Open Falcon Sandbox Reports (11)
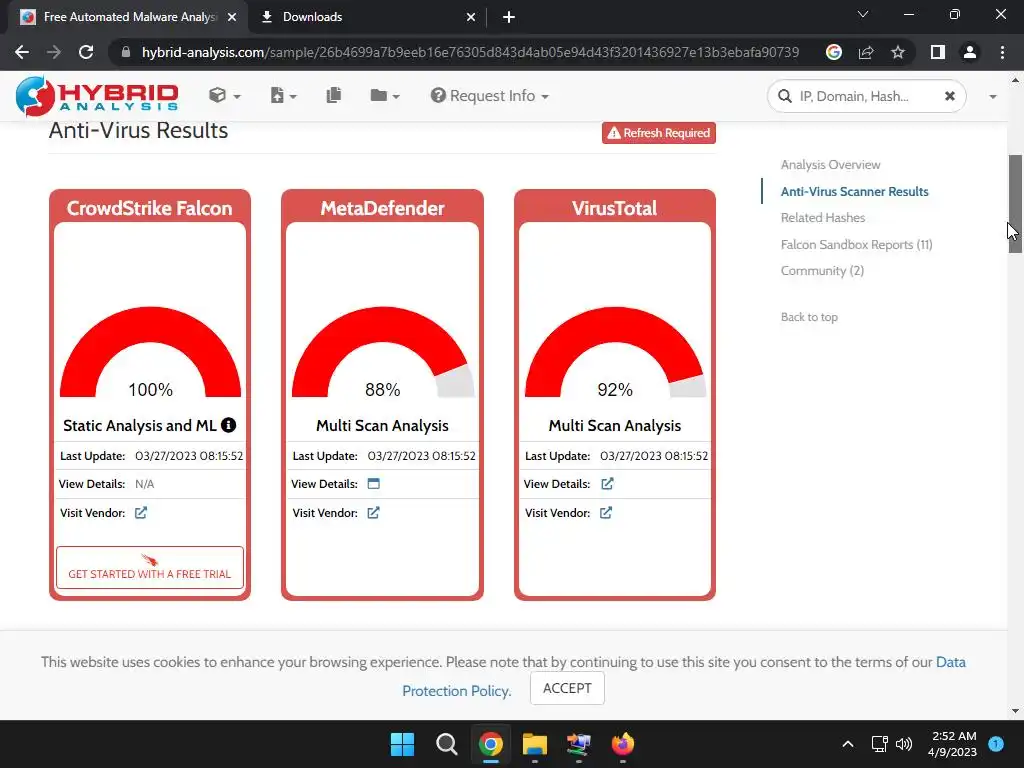This screenshot has width=1024, height=768. (856, 244)
